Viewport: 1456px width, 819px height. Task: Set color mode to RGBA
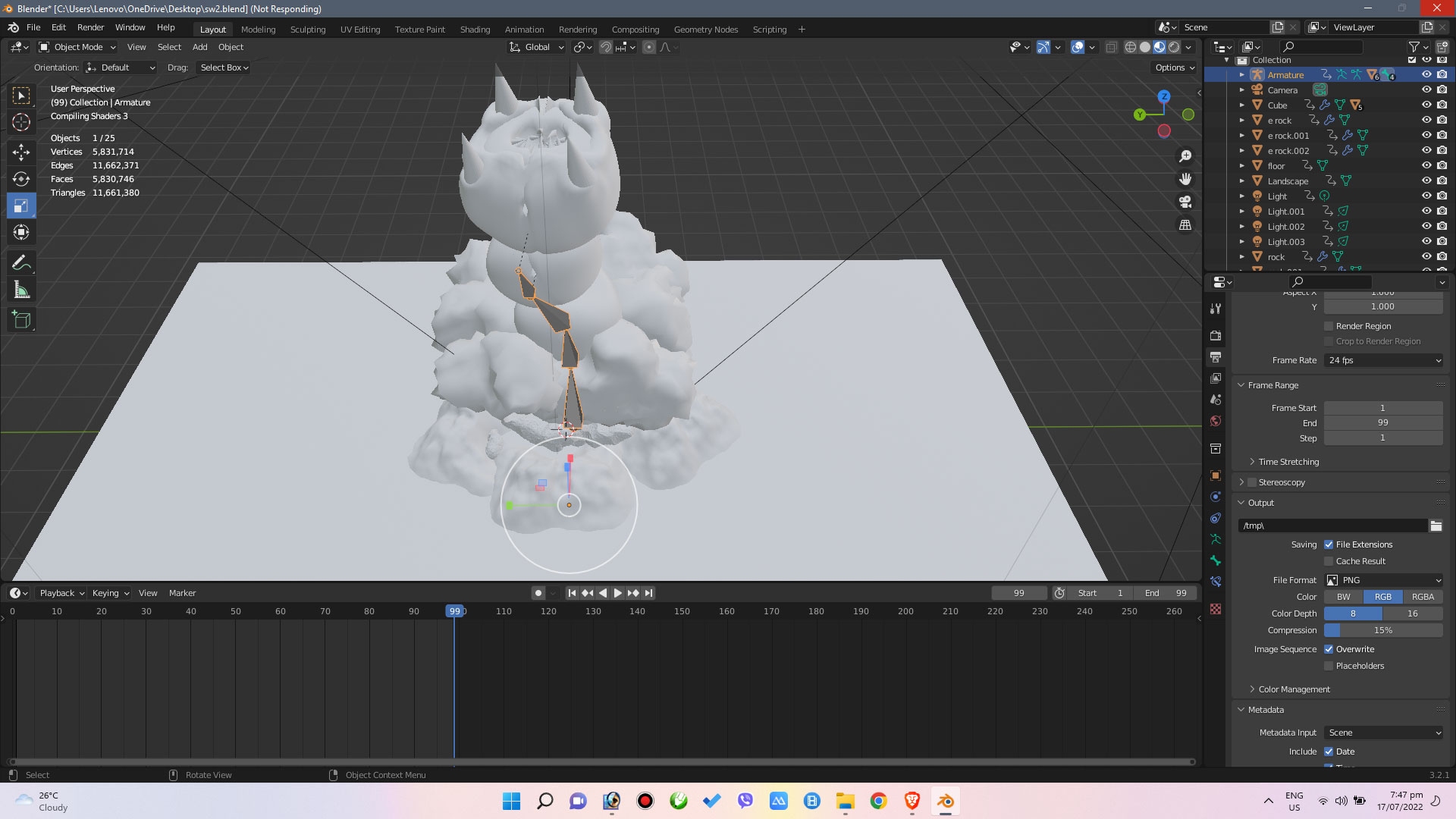(x=1423, y=597)
